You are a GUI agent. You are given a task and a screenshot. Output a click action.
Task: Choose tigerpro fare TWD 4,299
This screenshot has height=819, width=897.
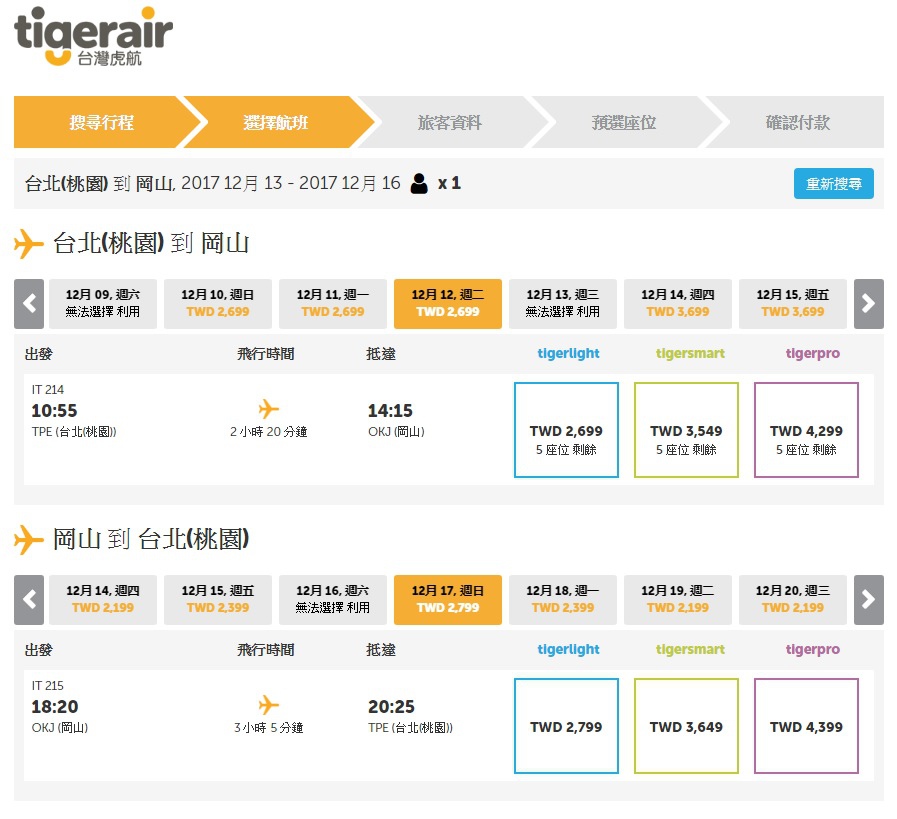click(807, 430)
